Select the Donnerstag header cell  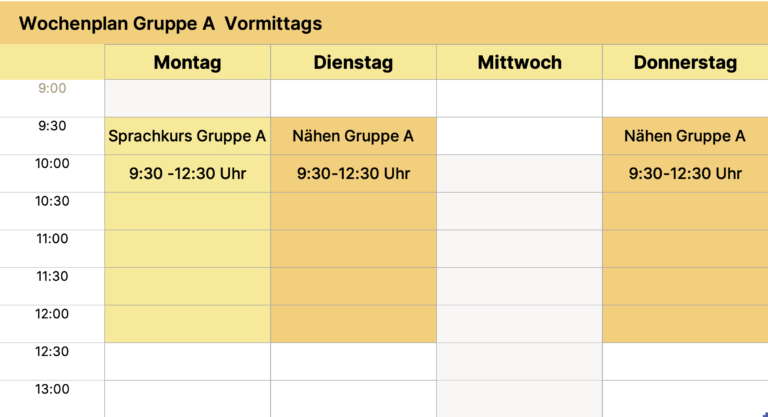click(x=685, y=63)
